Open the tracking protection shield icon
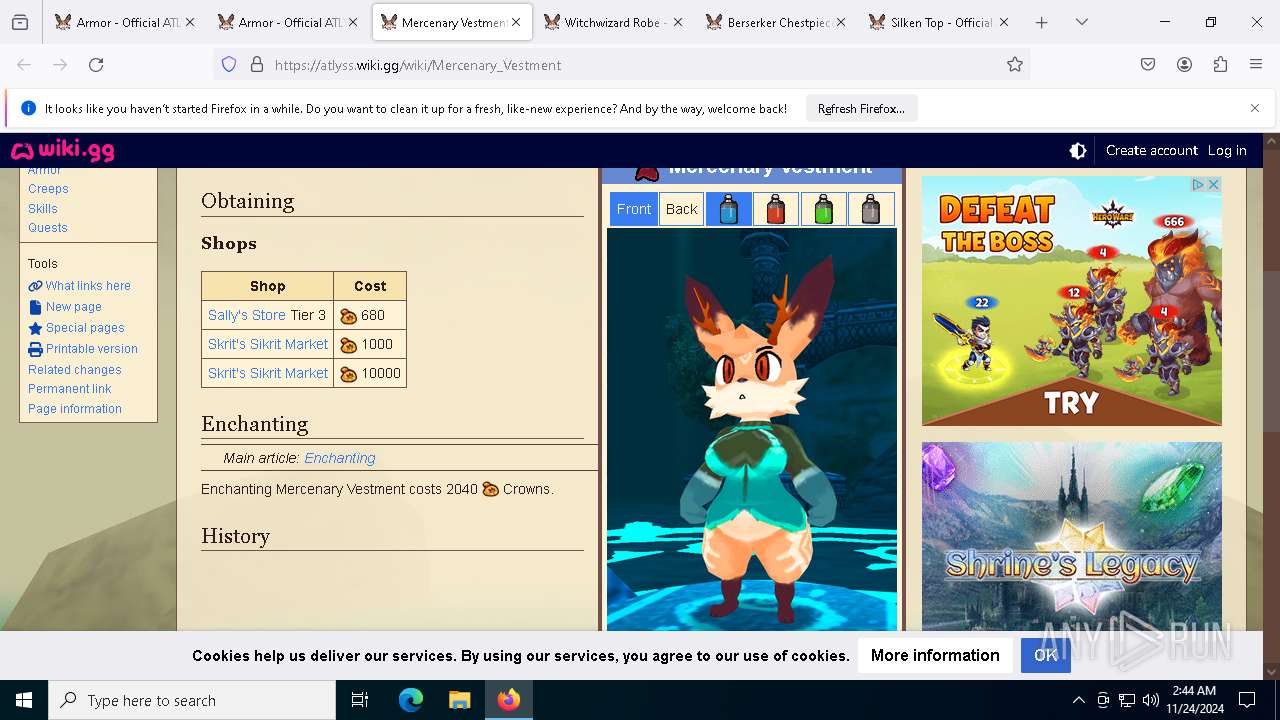 coord(229,65)
